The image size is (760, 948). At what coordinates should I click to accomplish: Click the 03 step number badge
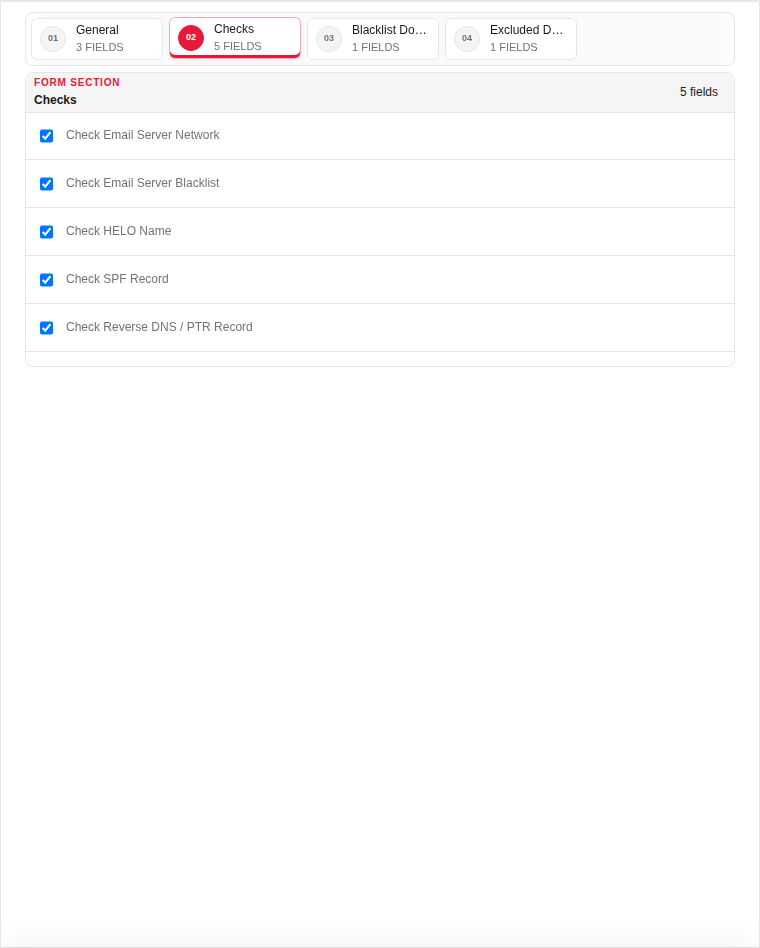(x=329, y=39)
